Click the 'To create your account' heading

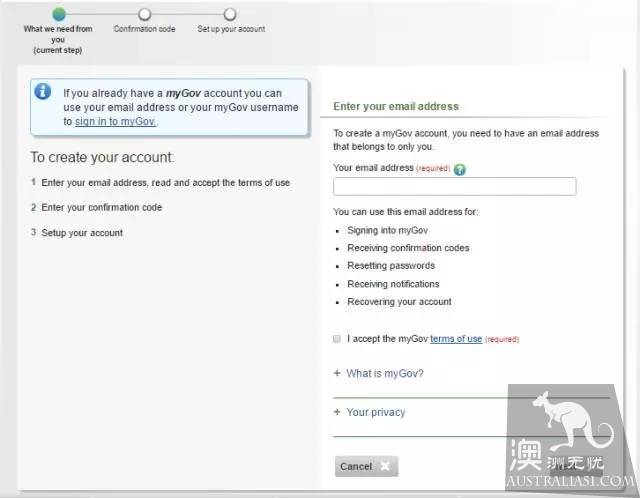tap(102, 157)
